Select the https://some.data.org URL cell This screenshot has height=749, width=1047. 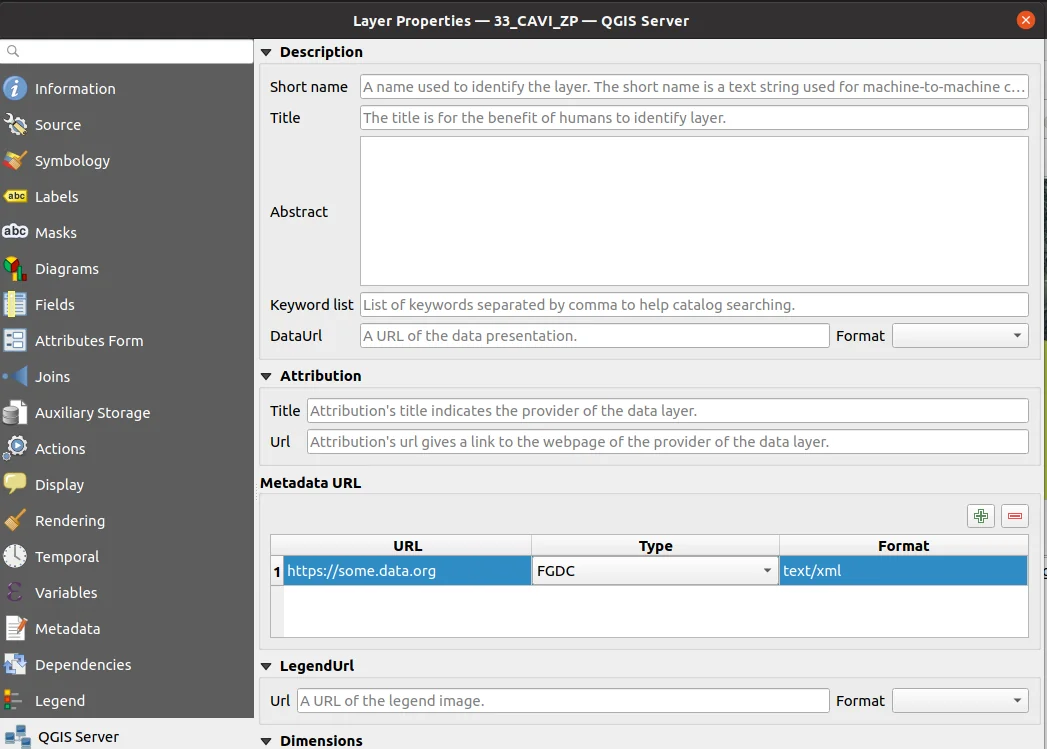click(x=407, y=571)
